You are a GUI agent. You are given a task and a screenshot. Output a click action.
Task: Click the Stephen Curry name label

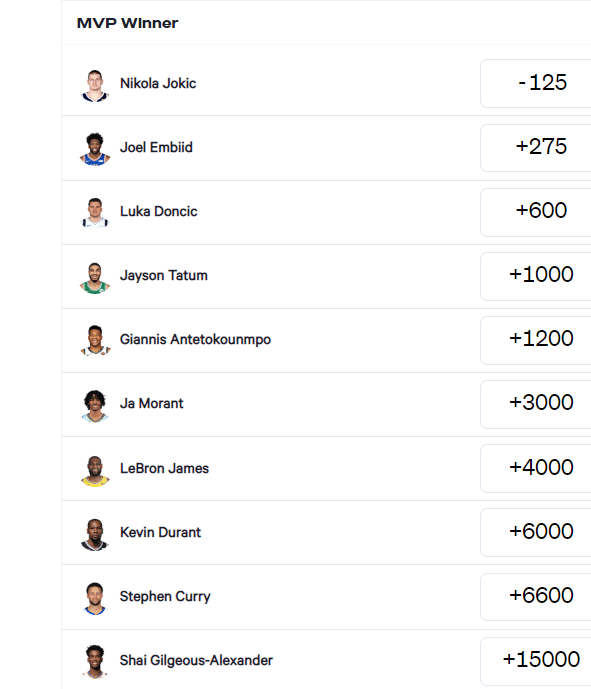[x=165, y=596]
